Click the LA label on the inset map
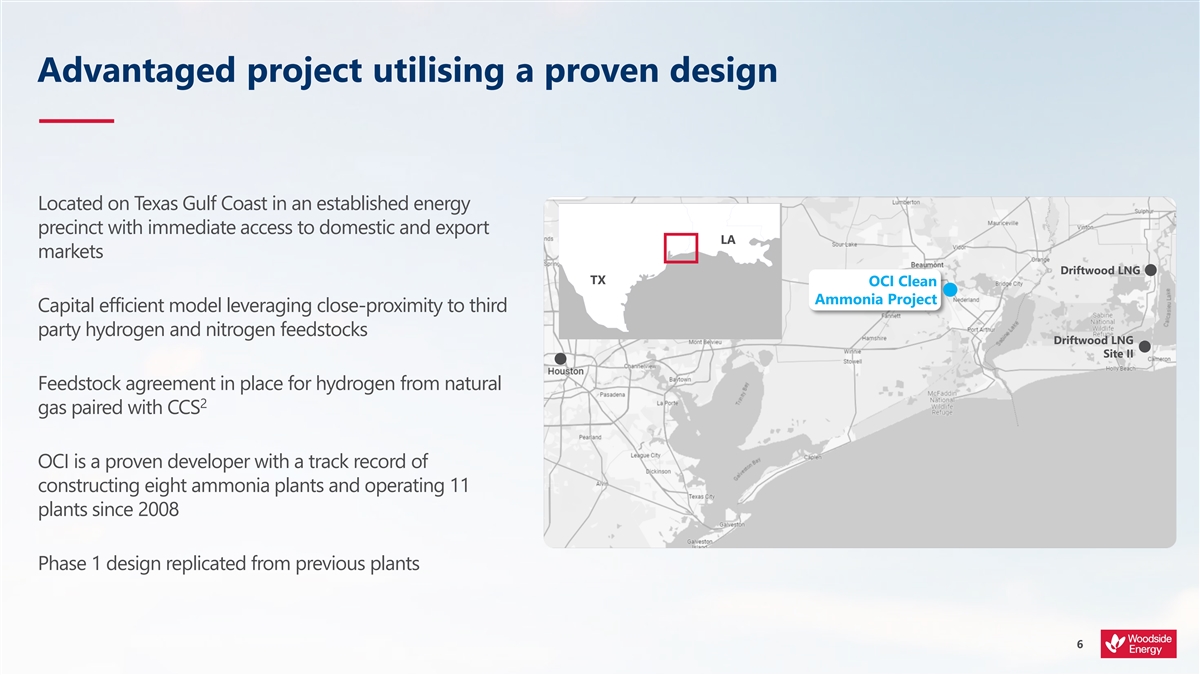The width and height of the screenshot is (1200, 675). [727, 240]
